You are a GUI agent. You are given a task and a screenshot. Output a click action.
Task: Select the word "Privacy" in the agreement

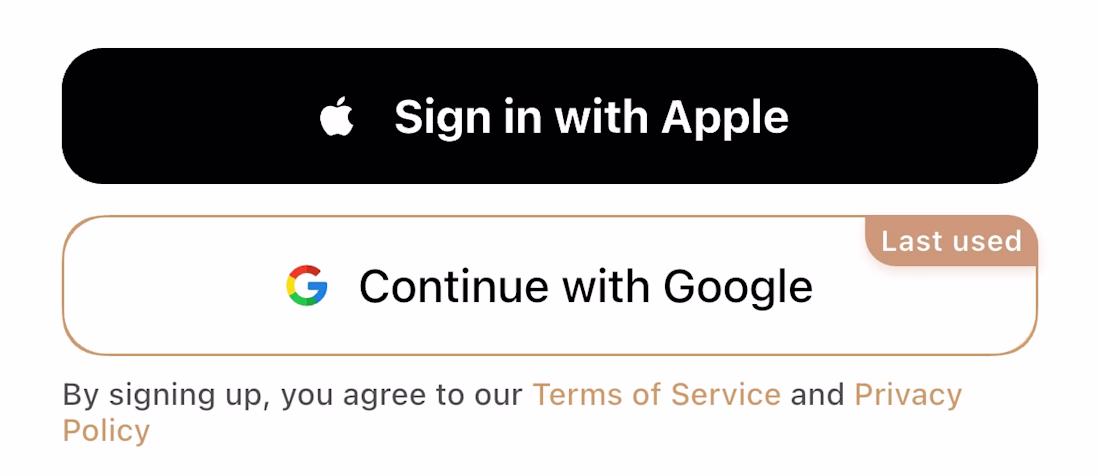pyautogui.click(x=907, y=394)
